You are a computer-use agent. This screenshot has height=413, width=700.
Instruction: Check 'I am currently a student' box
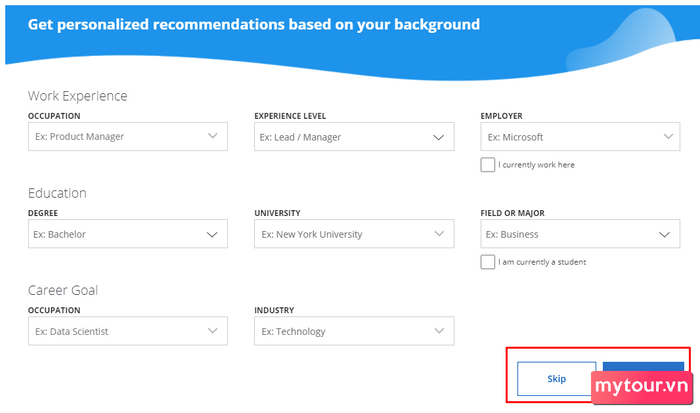click(x=488, y=262)
